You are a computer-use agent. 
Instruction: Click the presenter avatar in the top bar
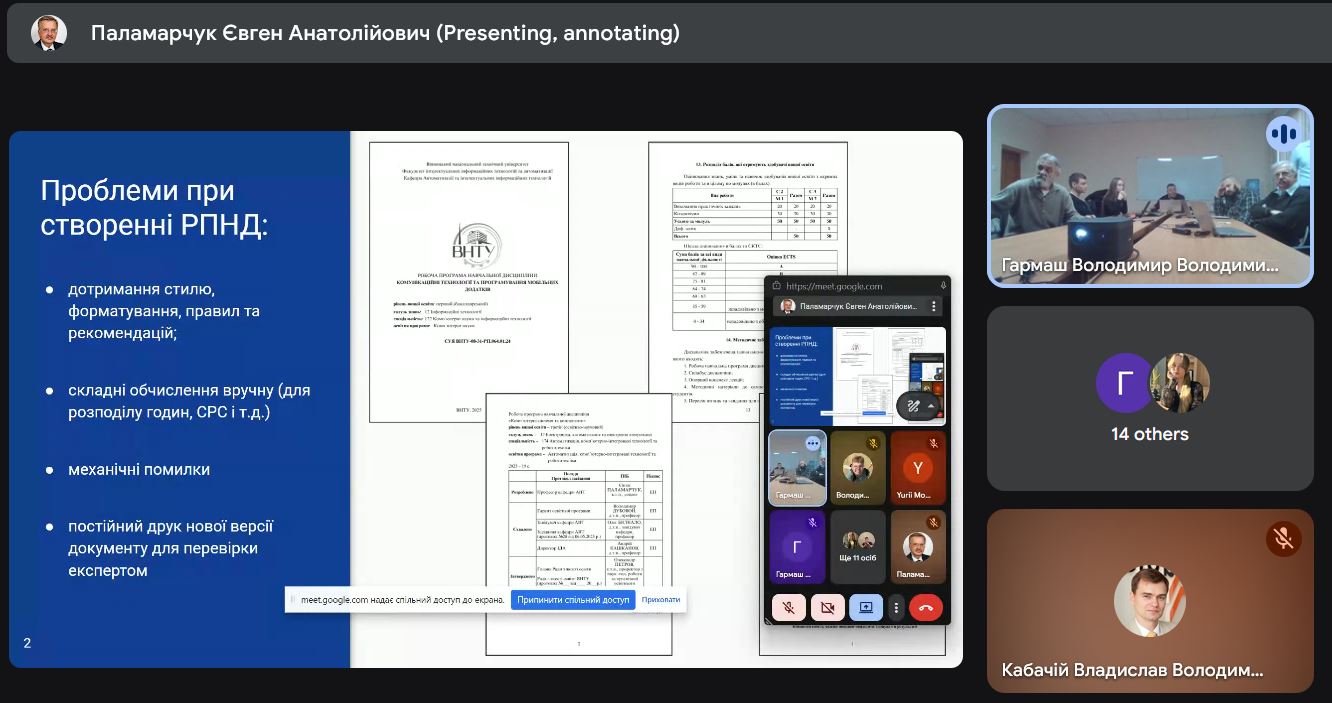pyautogui.click(x=49, y=33)
